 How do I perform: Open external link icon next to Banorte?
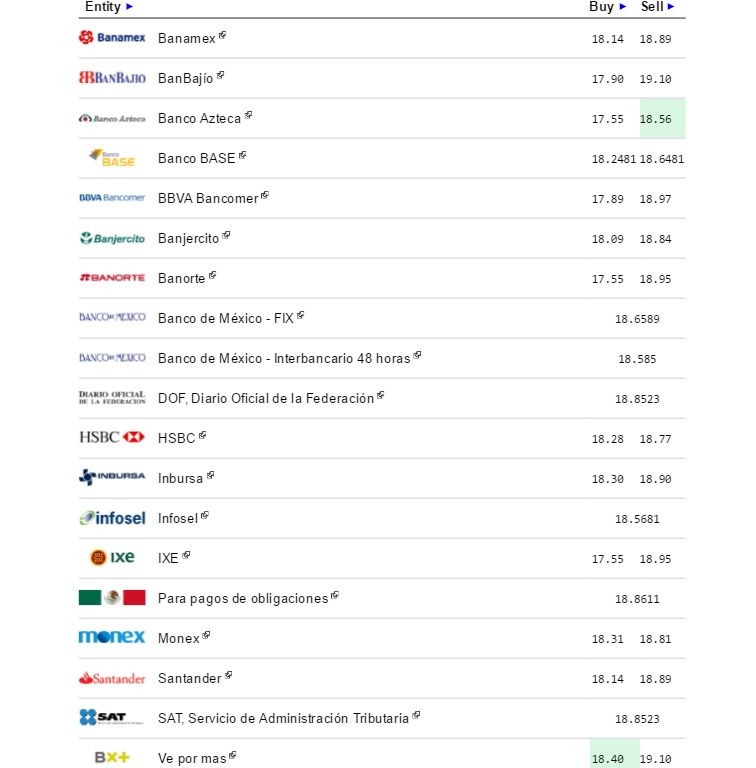tap(213, 275)
